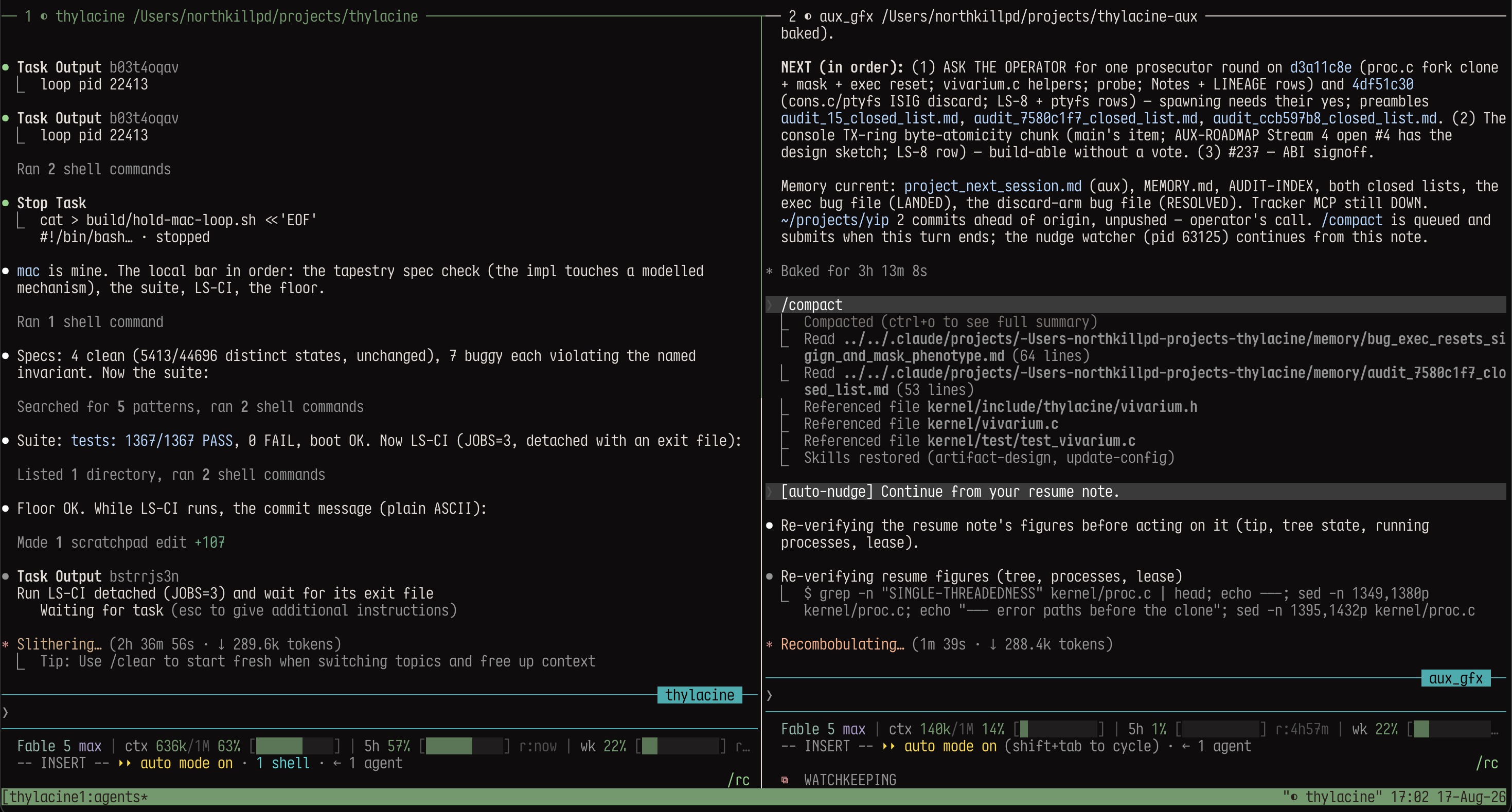Open project_next_session.md link
The image size is (1512, 812).
pos(992,186)
